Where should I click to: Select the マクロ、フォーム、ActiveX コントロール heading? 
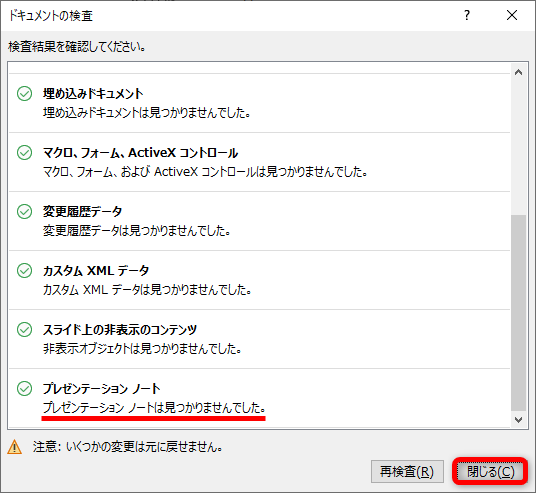140,153
